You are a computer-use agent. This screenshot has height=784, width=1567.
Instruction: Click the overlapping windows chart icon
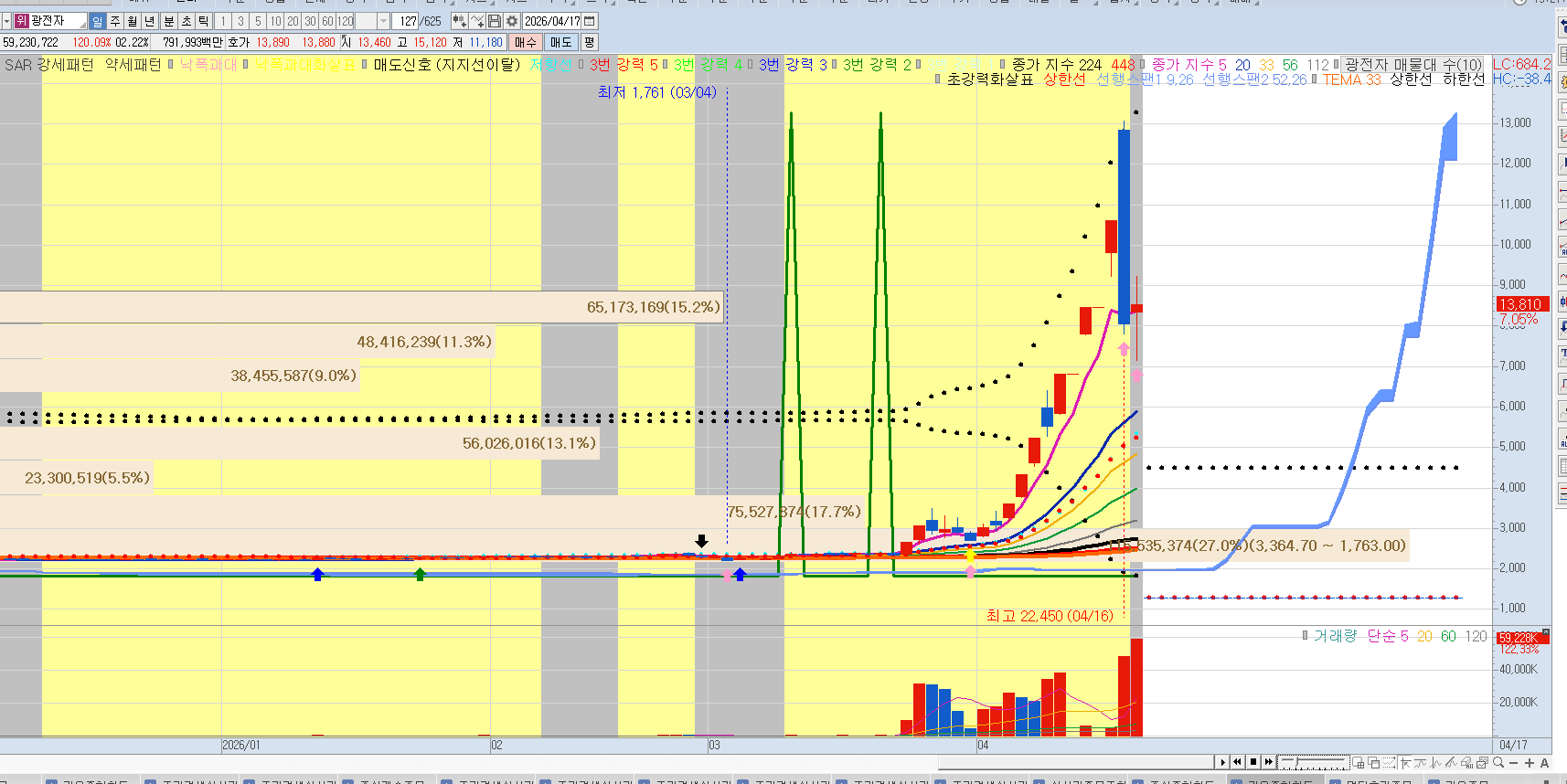pyautogui.click(x=1374, y=762)
